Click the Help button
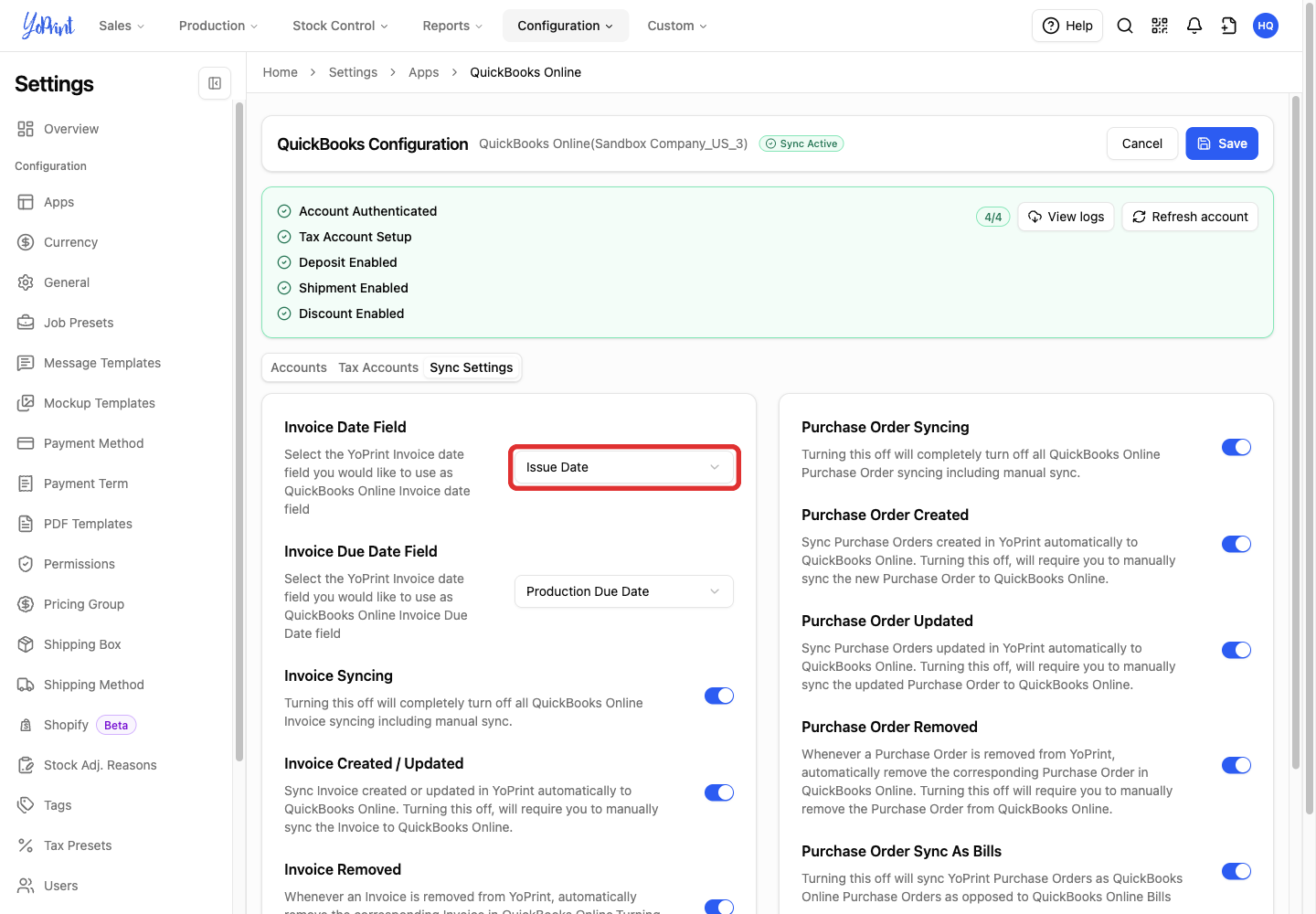1316x914 pixels. [x=1067, y=26]
